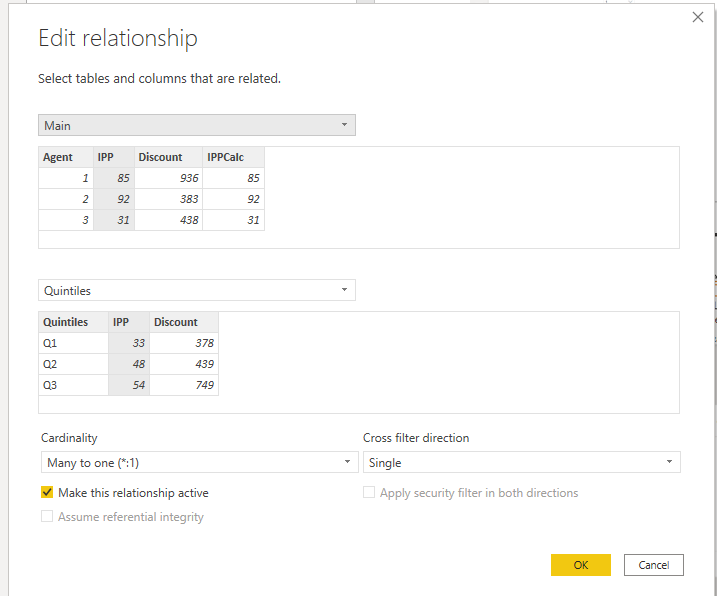Toggle Make this relationship active checkbox
The image size is (717, 596).
click(x=47, y=492)
